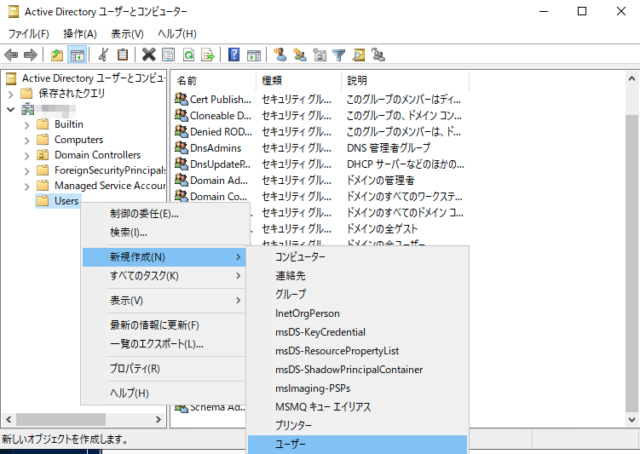Image resolution: width=640 pixels, height=454 pixels.
Task: Select msDS-ShadowPrincipalContainer in the submenu
Action: coord(358,369)
